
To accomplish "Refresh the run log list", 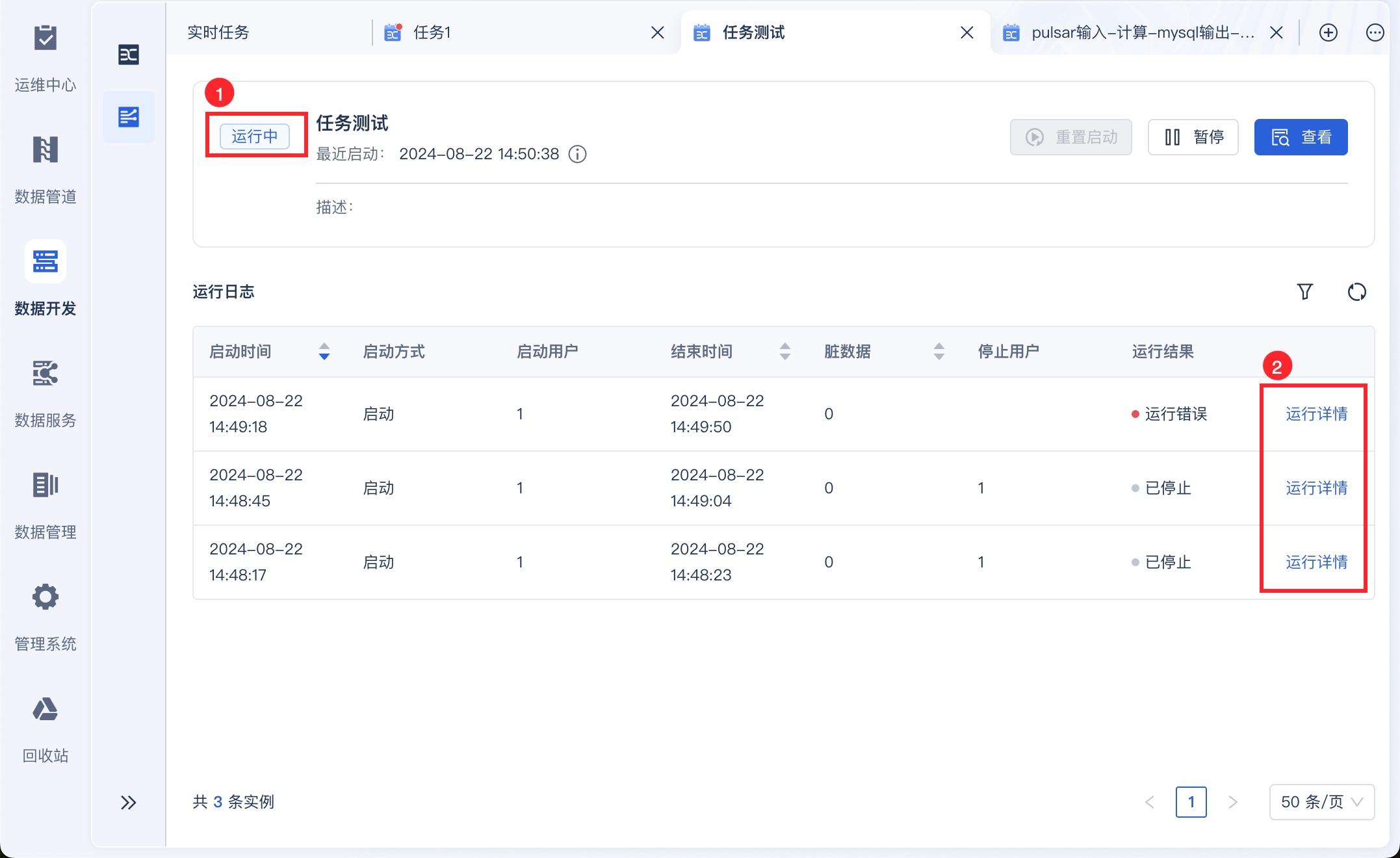I will click(1356, 292).
